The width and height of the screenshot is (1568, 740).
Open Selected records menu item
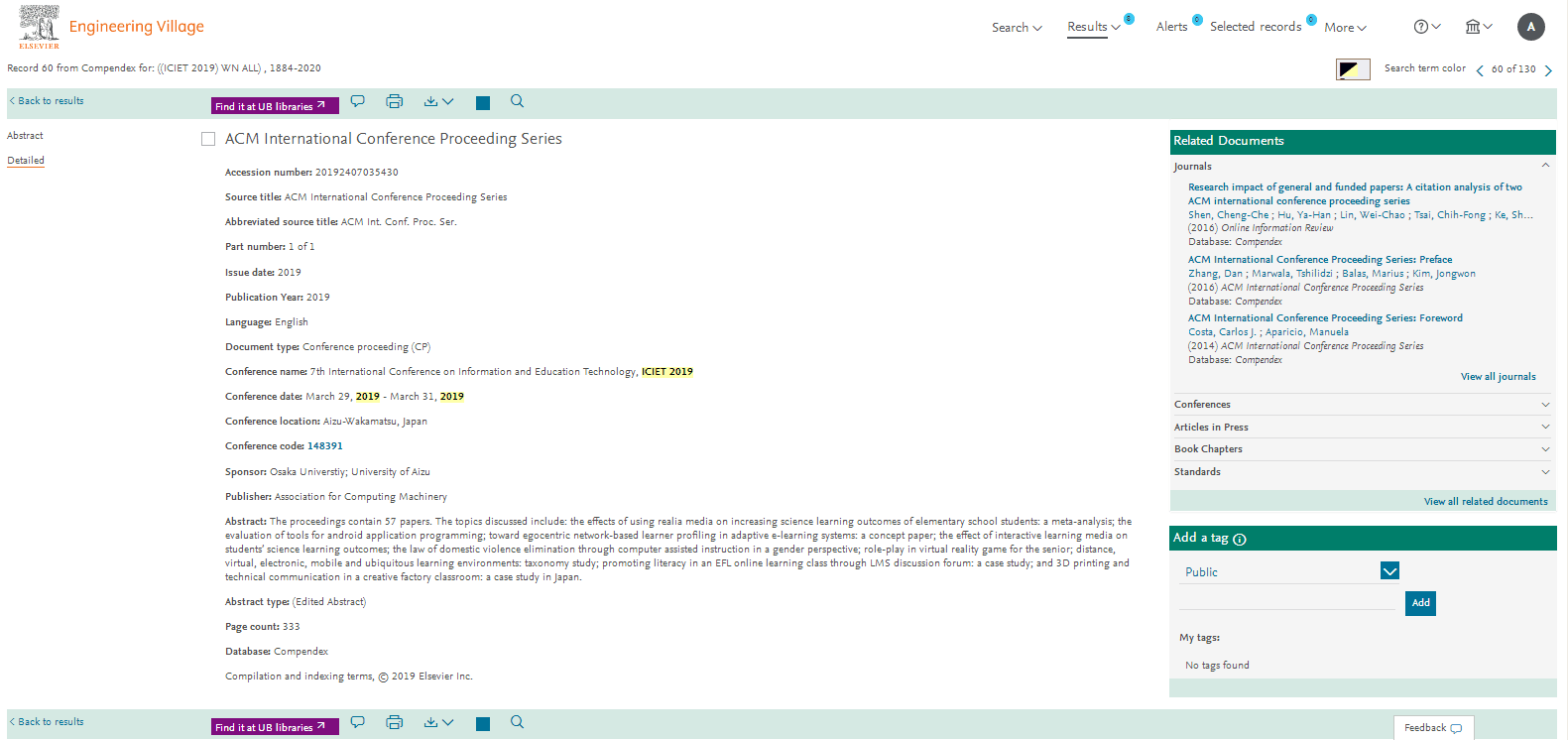(1256, 27)
